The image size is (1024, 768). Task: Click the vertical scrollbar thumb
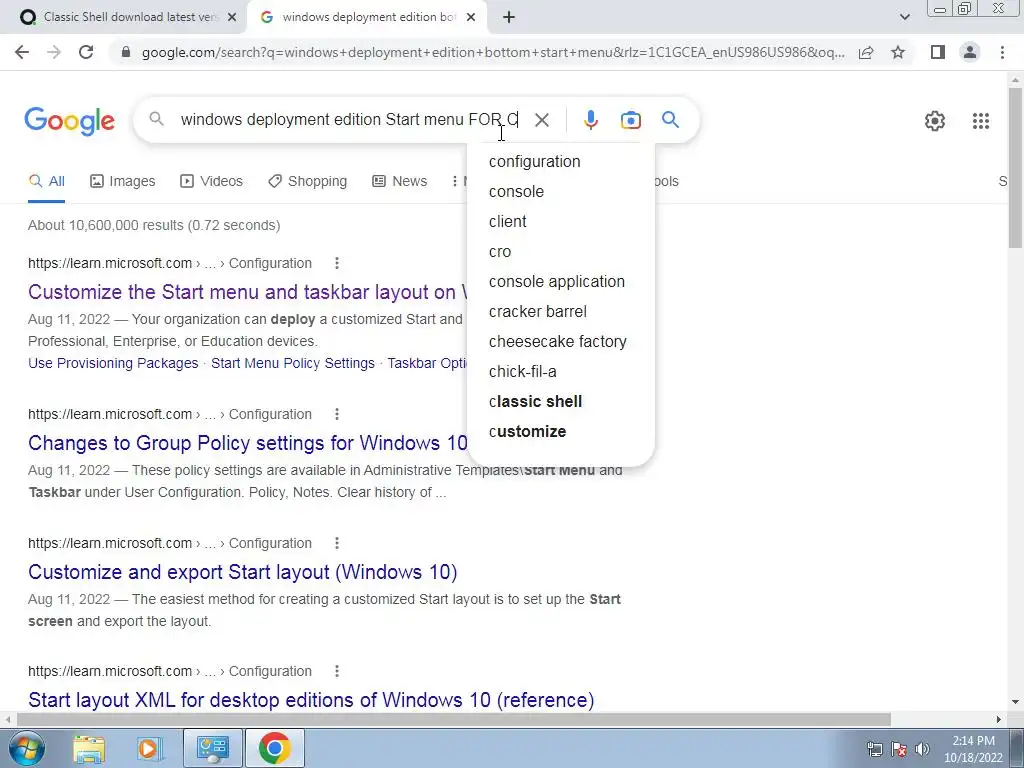coord(1015,167)
